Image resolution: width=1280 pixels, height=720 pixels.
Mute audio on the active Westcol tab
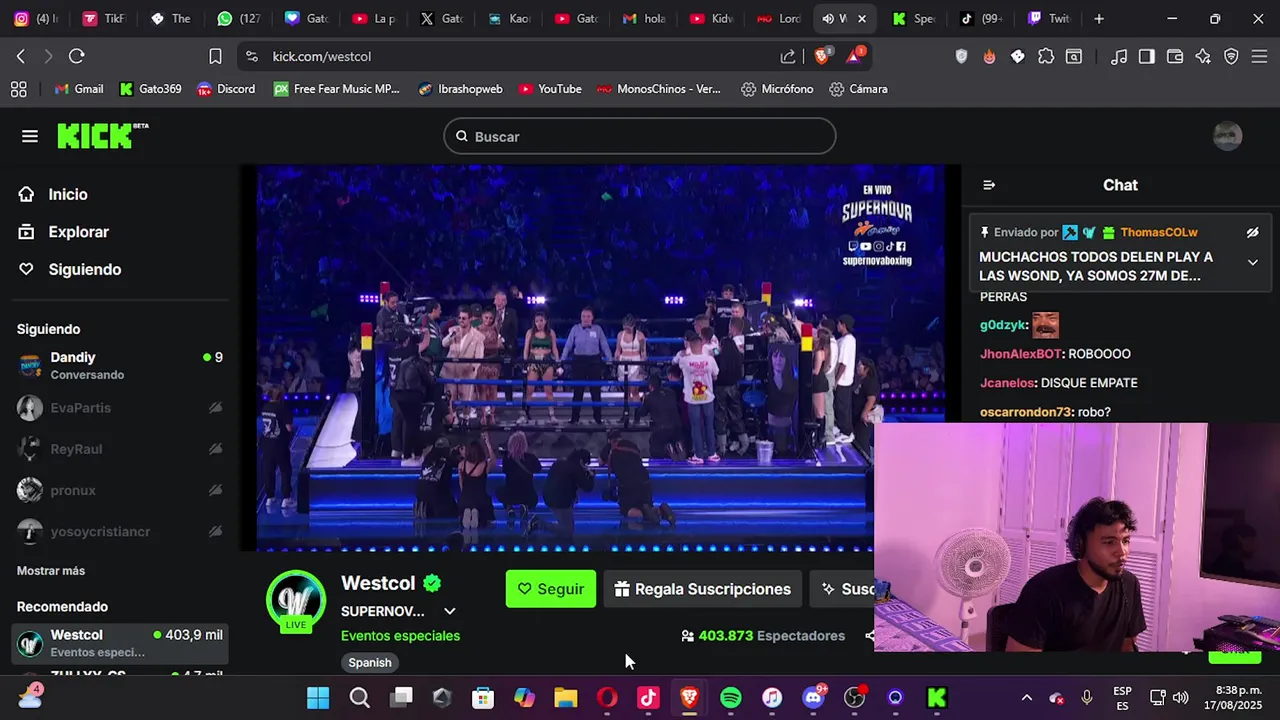pos(828,19)
